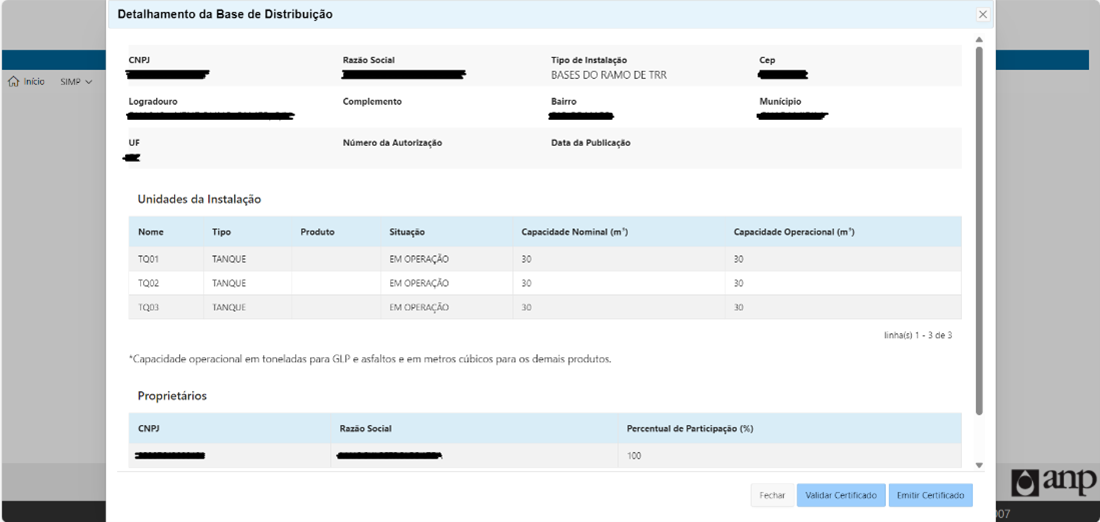Click the Início home icon
The height and width of the screenshot is (522, 1100).
tap(14, 82)
